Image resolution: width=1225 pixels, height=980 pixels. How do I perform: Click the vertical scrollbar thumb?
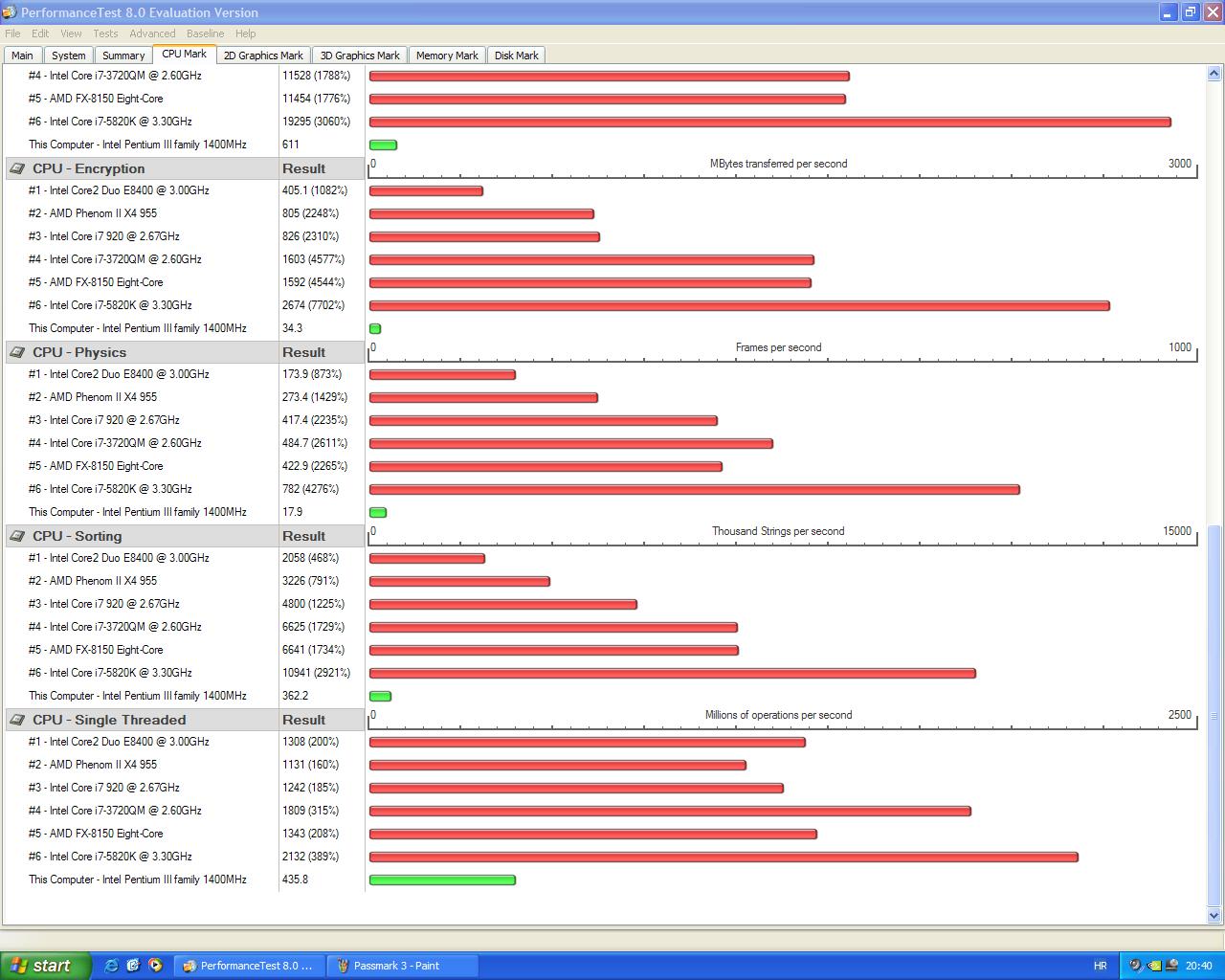click(x=1214, y=715)
